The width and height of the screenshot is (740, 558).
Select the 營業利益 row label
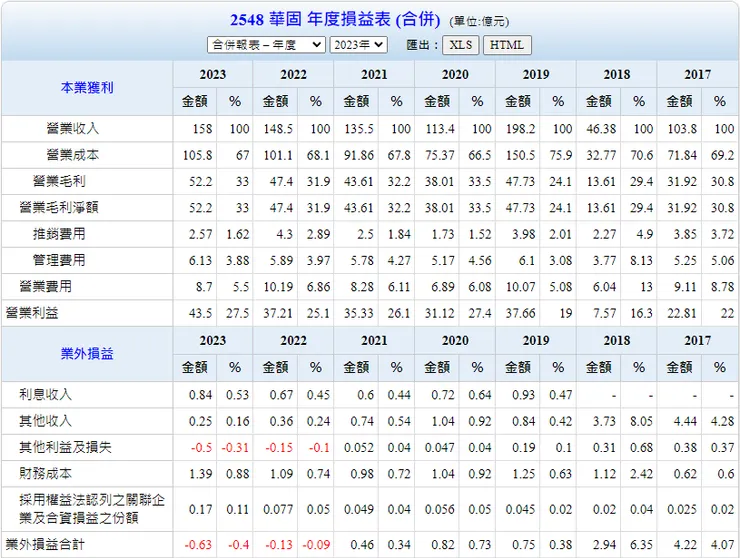(x=32, y=313)
